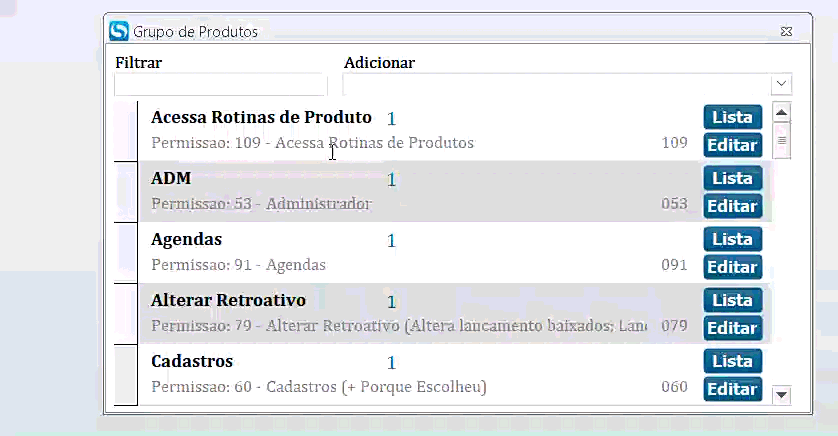Screen dimensions: 838x436
Task: Open Lista for Agendas
Action: tap(732, 239)
